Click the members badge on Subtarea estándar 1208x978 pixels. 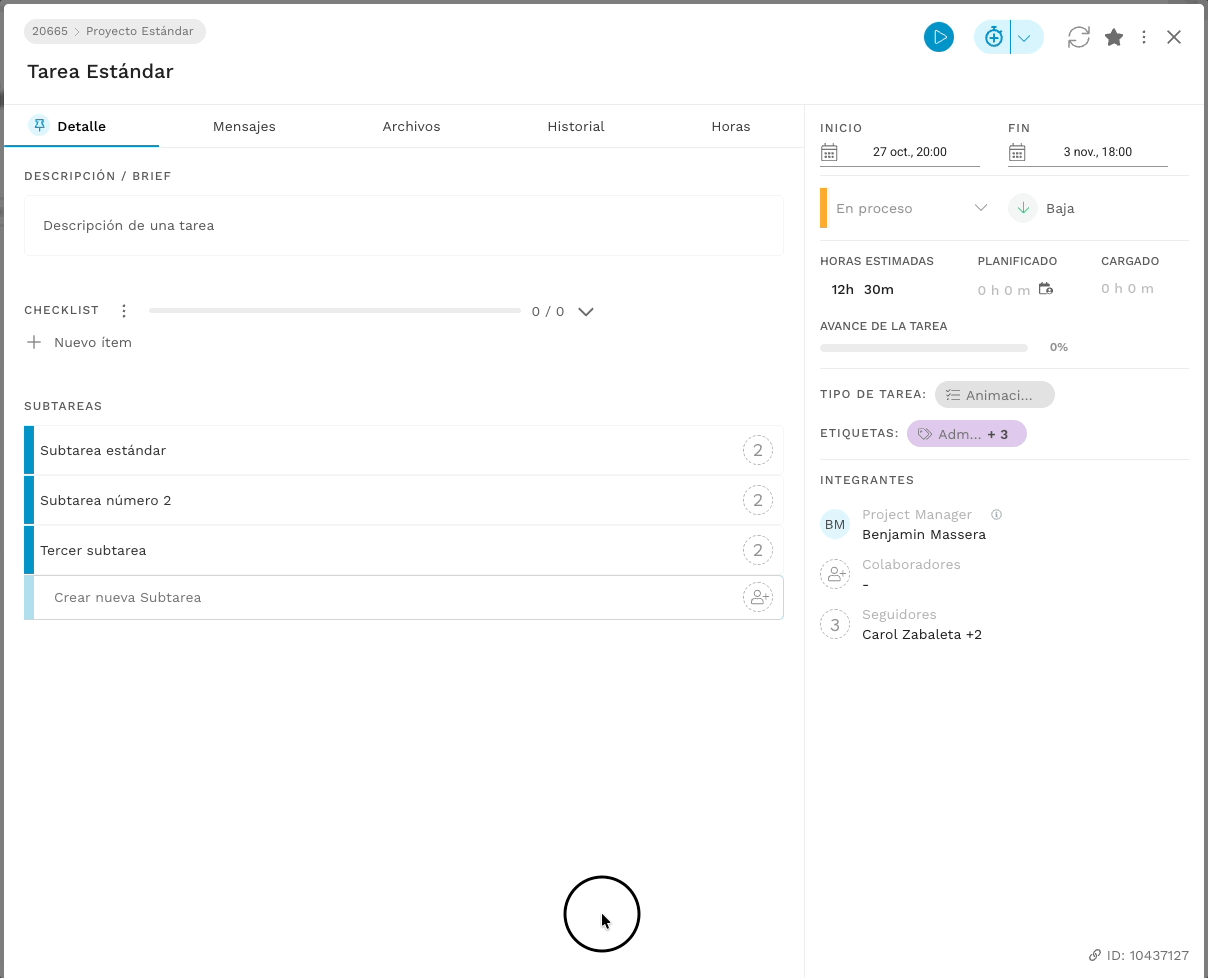click(x=758, y=450)
